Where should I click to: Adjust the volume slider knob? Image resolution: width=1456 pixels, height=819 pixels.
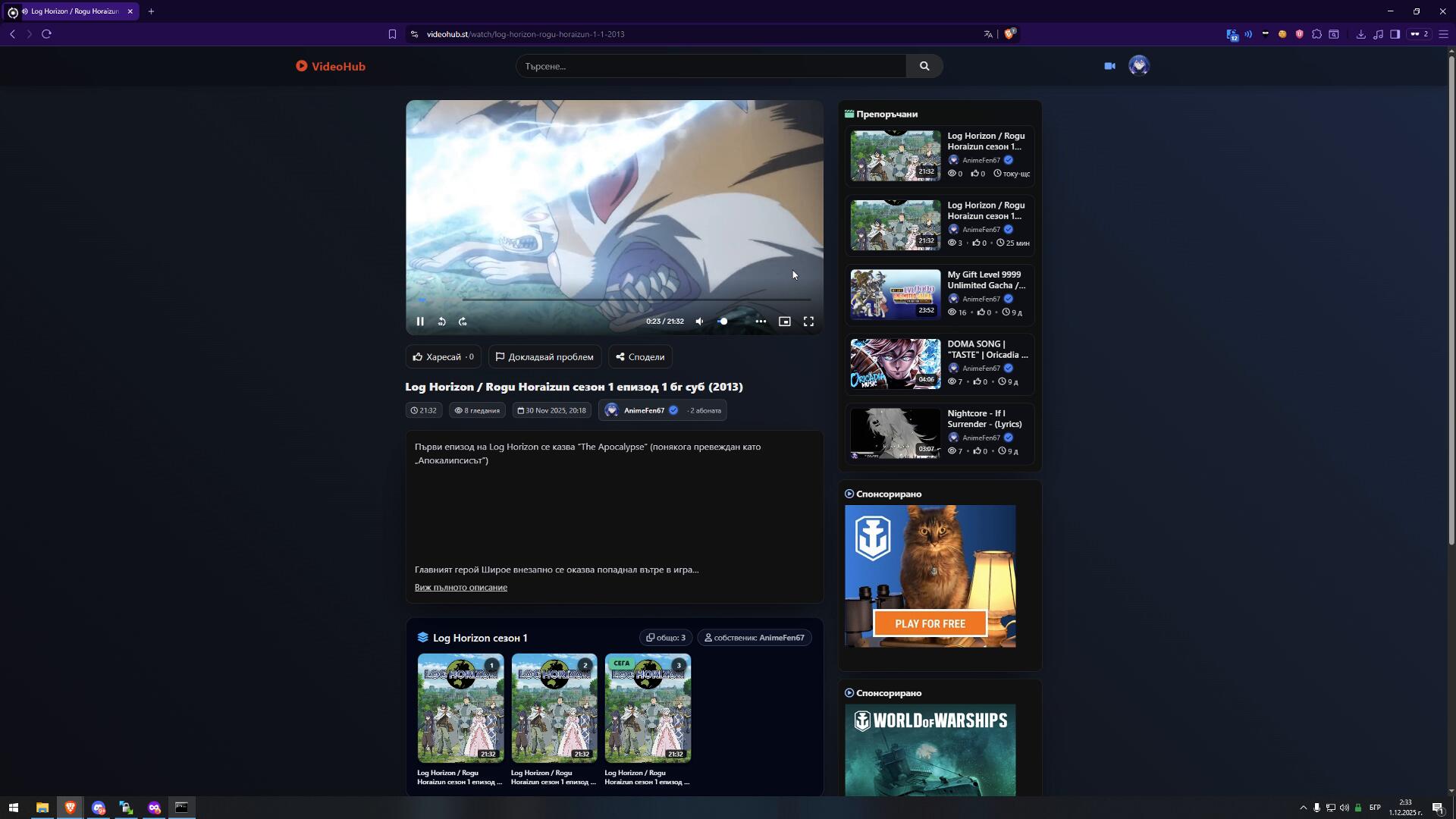723,322
